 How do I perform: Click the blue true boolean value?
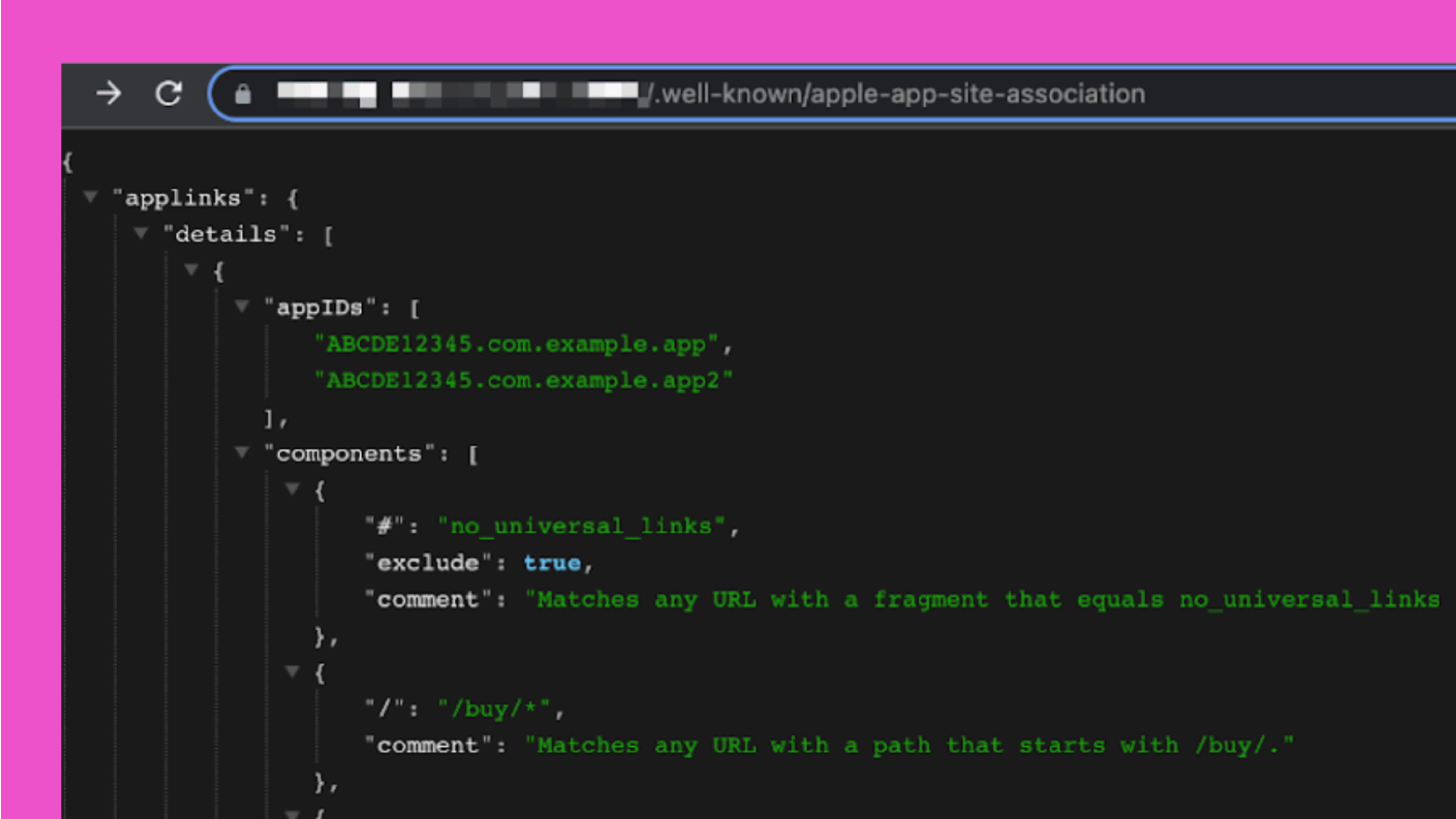click(x=552, y=563)
